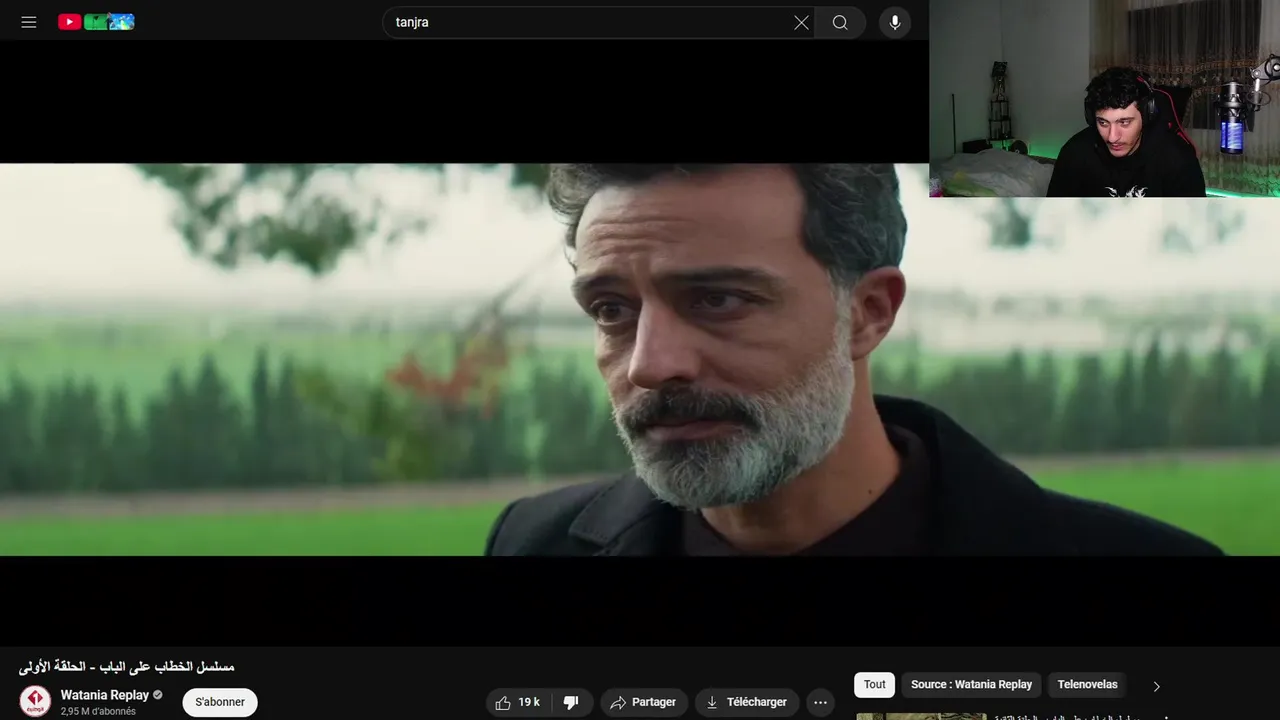
Task: Go to YouTube home via logo
Action: click(x=96, y=22)
